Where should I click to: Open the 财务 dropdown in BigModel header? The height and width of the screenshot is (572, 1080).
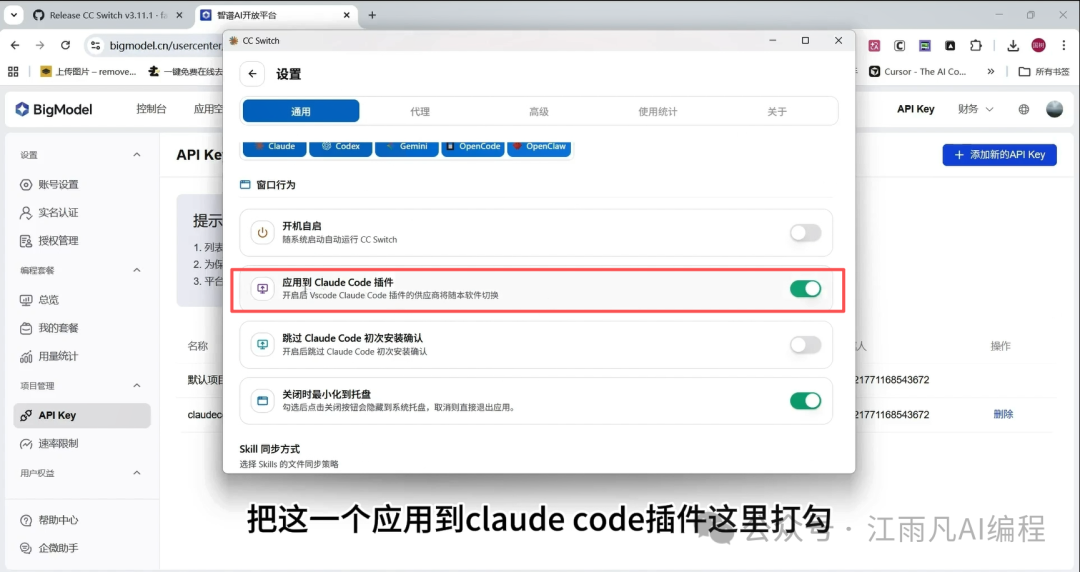pyautogui.click(x=975, y=109)
